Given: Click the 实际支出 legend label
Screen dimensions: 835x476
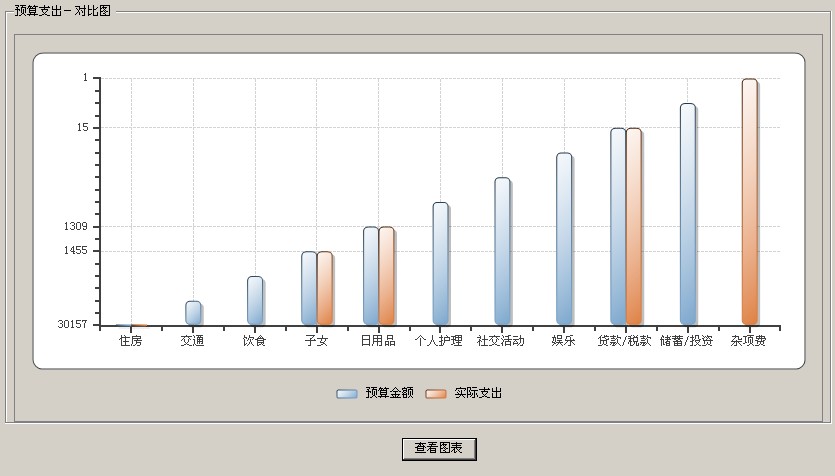Looking at the screenshot, I should [478, 394].
